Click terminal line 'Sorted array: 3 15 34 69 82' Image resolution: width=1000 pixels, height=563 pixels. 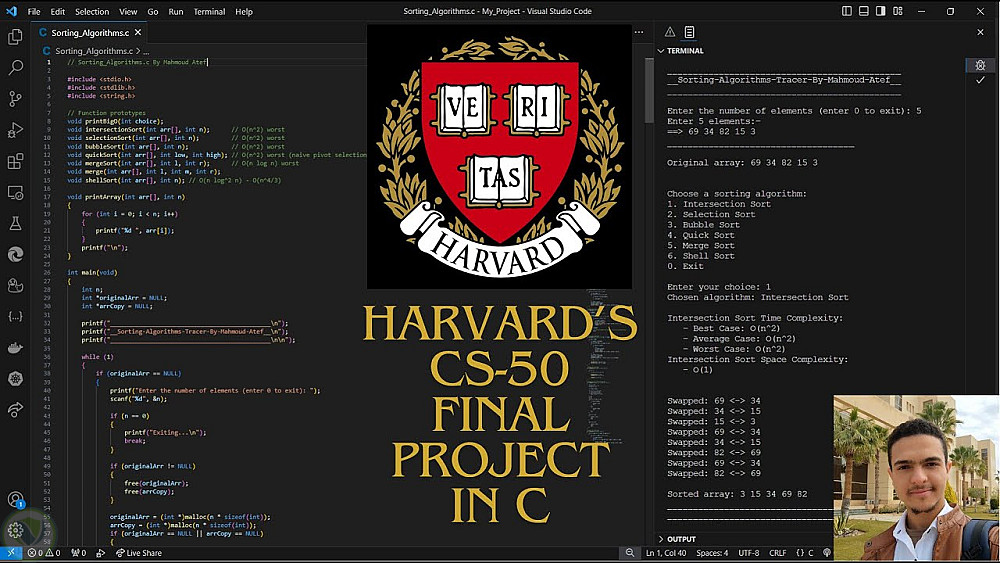[x=737, y=494]
